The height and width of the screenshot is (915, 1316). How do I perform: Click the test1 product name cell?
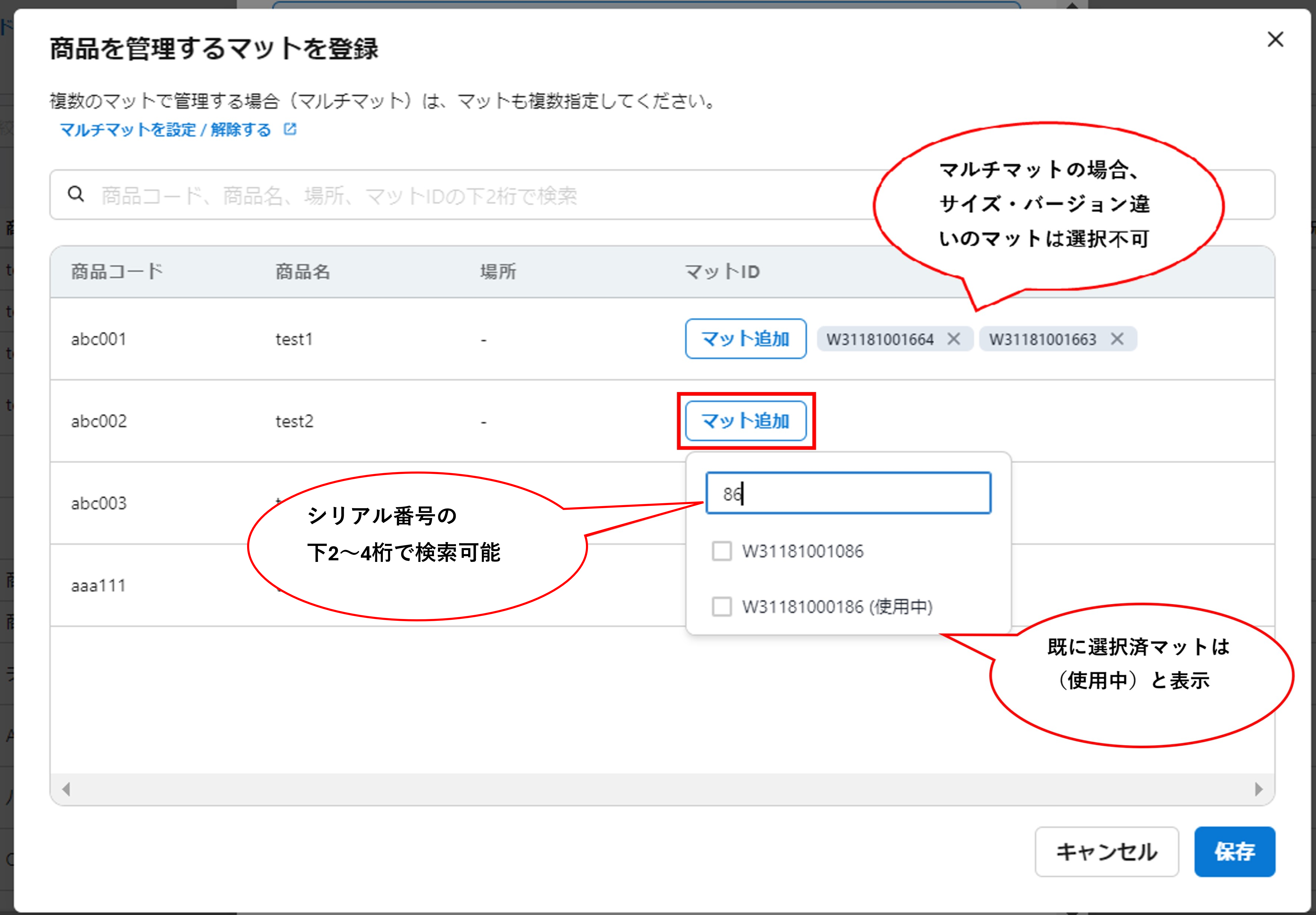click(294, 339)
